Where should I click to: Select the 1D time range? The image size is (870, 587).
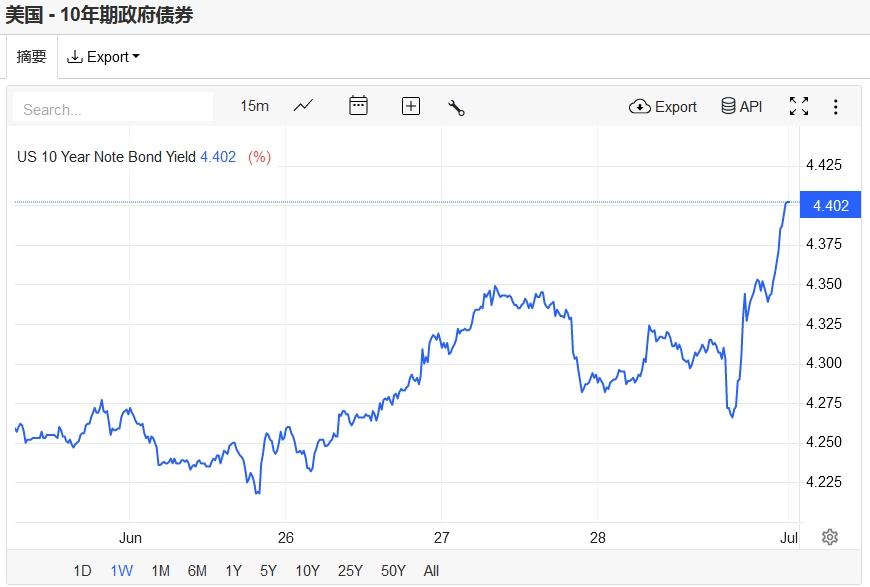tap(82, 571)
